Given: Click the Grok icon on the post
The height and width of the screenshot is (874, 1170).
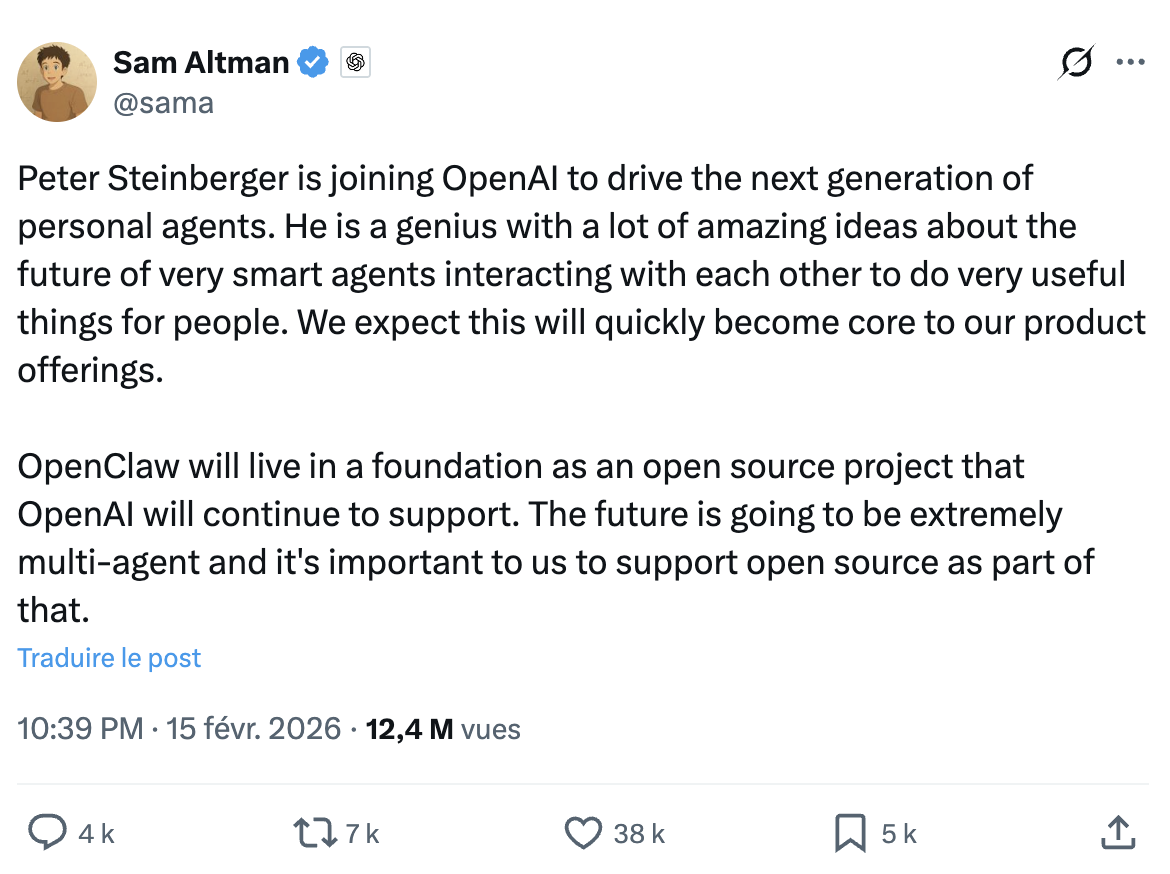Looking at the screenshot, I should point(1076,63).
